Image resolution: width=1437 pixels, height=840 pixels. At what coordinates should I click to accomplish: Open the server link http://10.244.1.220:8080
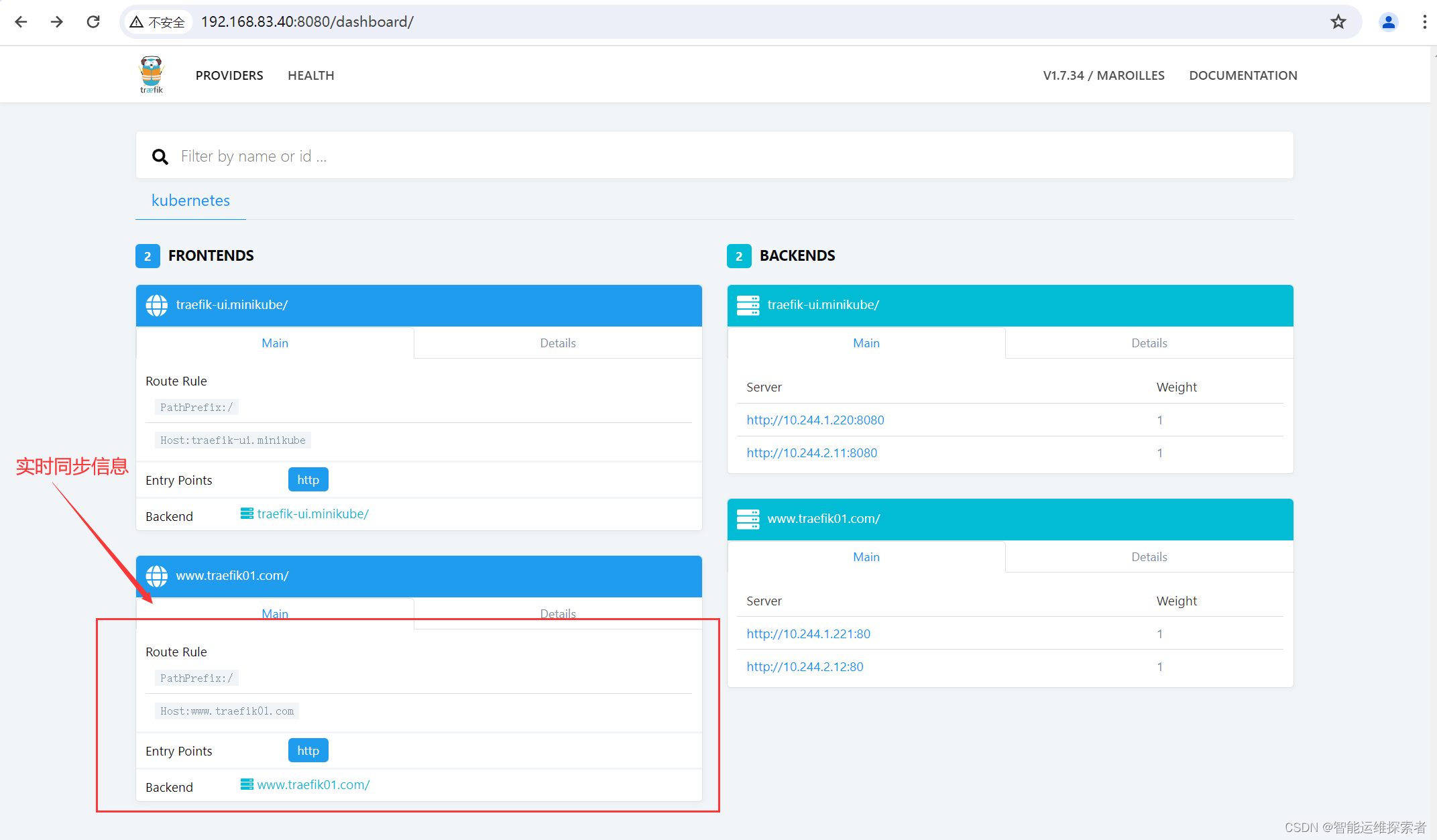815,420
